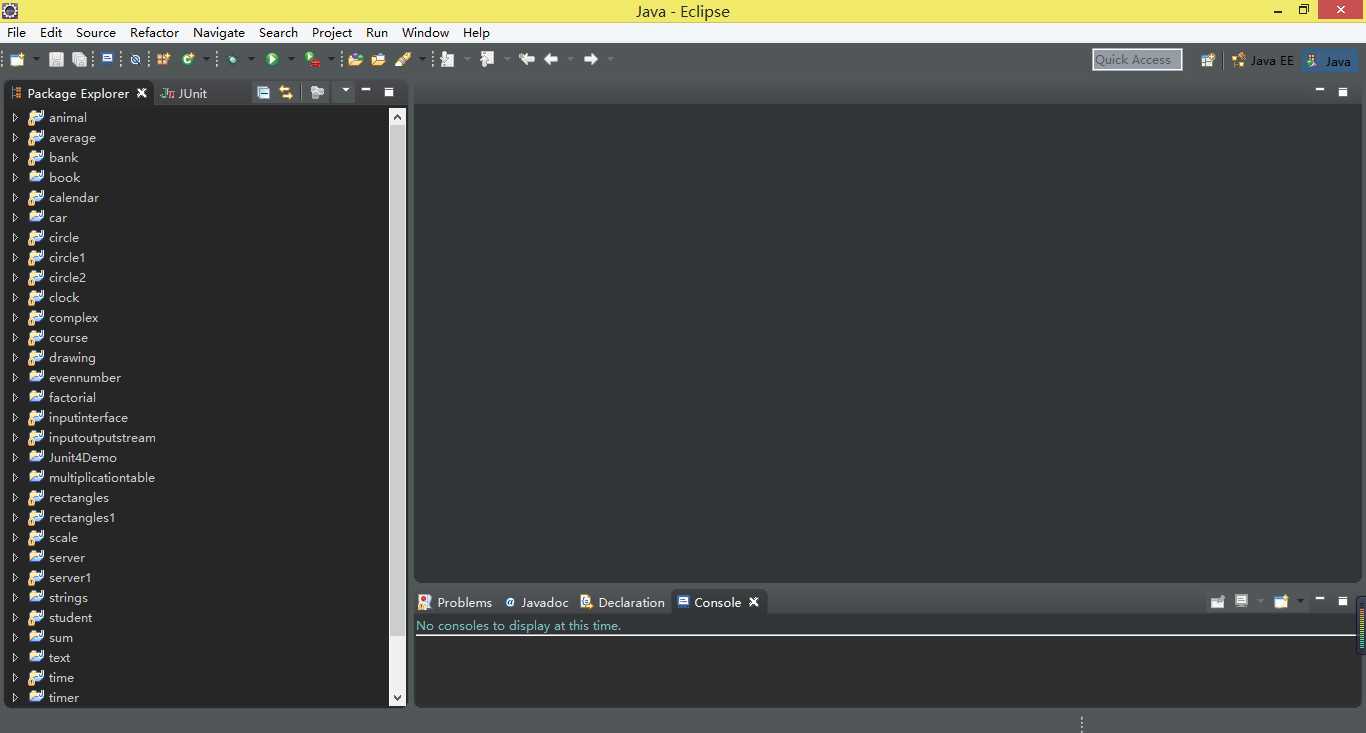Click Package Explorer scrollbar down arrow
Screen dimensions: 1366x733
click(x=397, y=697)
